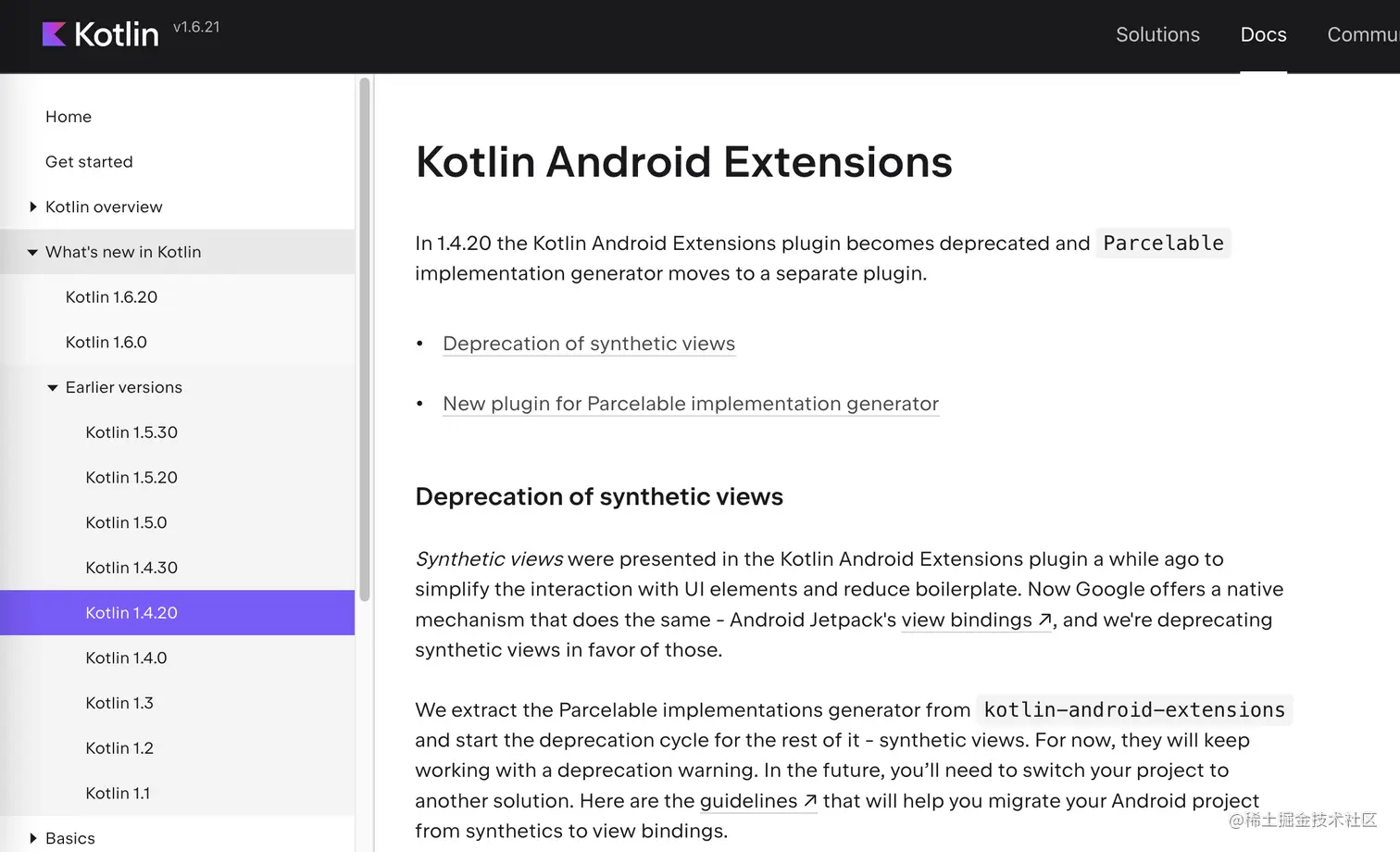Open the Docs tab
The width and height of the screenshot is (1400, 852).
click(1263, 34)
